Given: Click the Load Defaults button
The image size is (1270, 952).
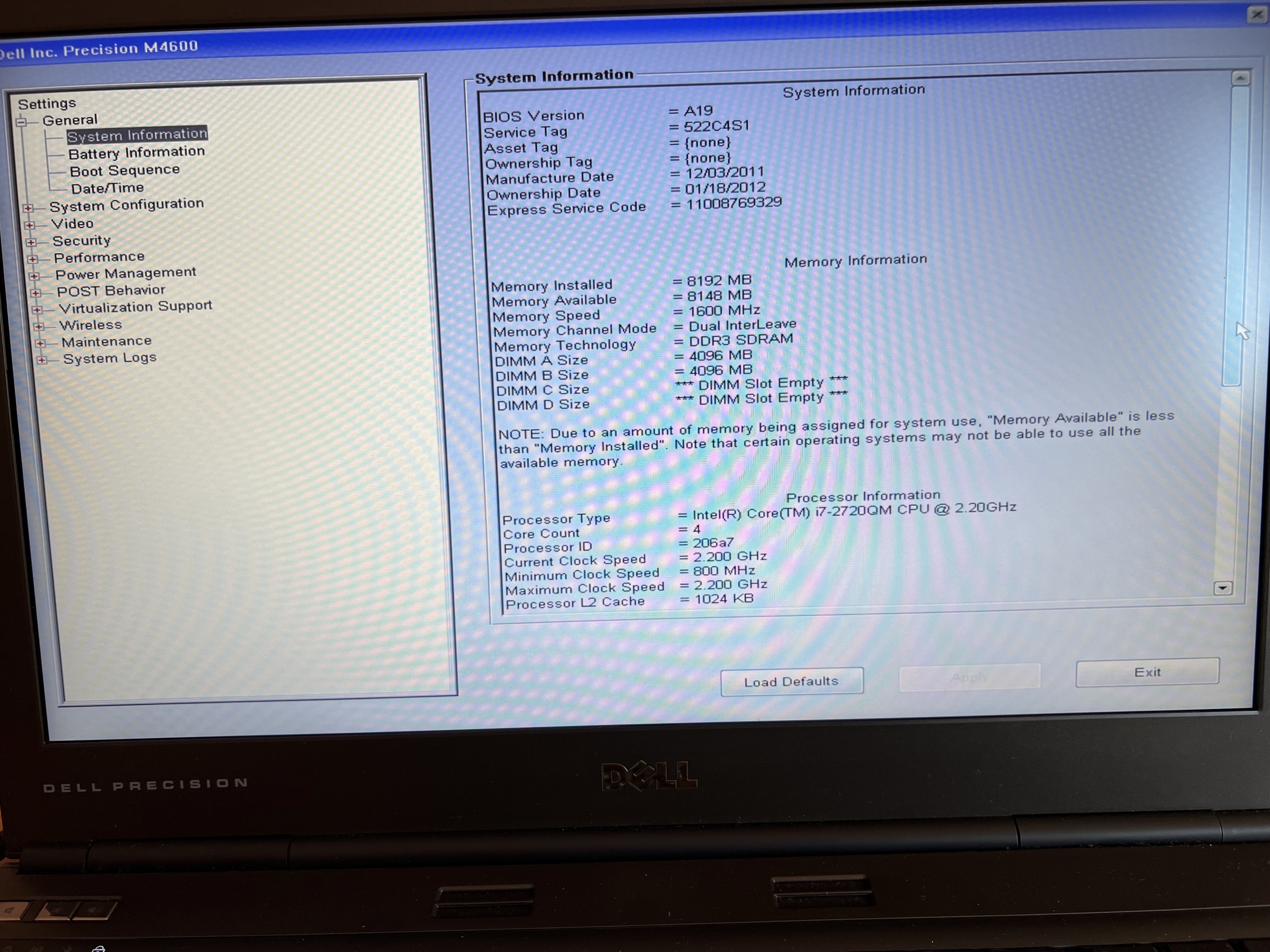Looking at the screenshot, I should [x=791, y=681].
